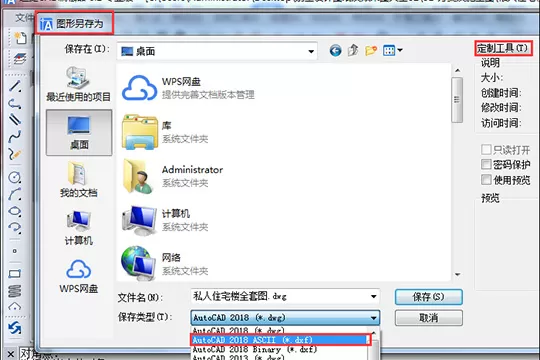Go back using blue back arrow
Viewport: 540px width, 360px height.
tap(335, 51)
